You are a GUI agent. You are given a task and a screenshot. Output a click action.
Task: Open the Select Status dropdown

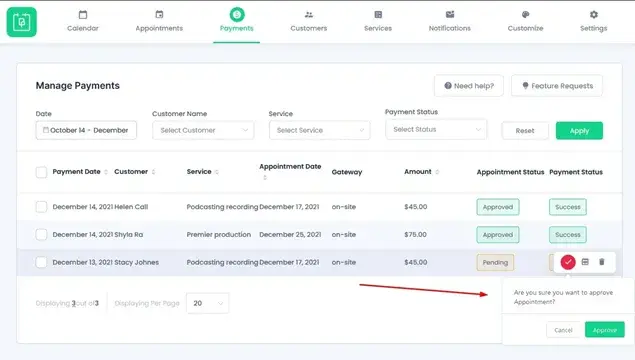[x=436, y=130]
